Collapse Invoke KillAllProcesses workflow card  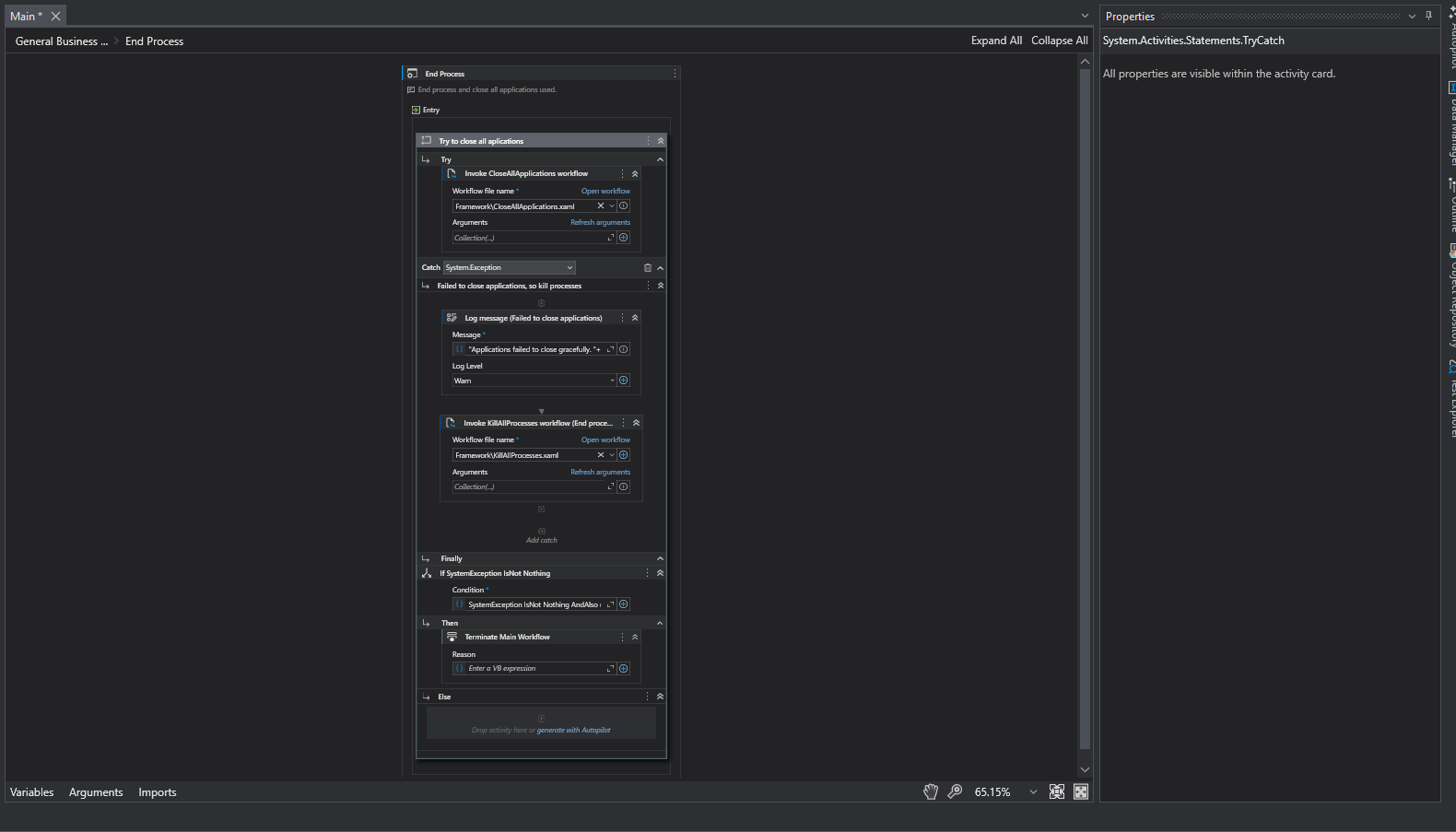(636, 423)
